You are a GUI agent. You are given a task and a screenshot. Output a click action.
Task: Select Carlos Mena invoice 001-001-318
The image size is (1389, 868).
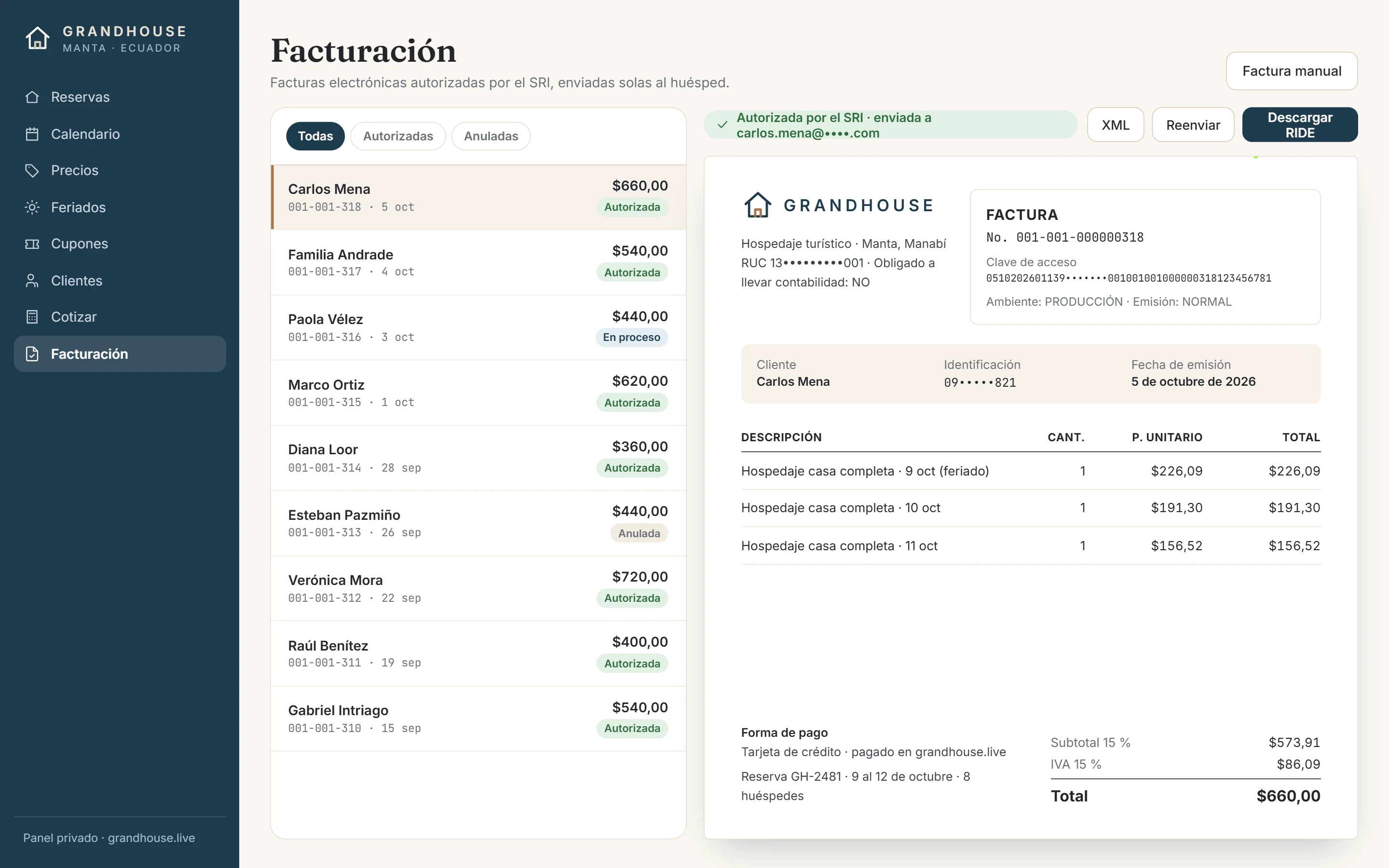click(x=479, y=197)
